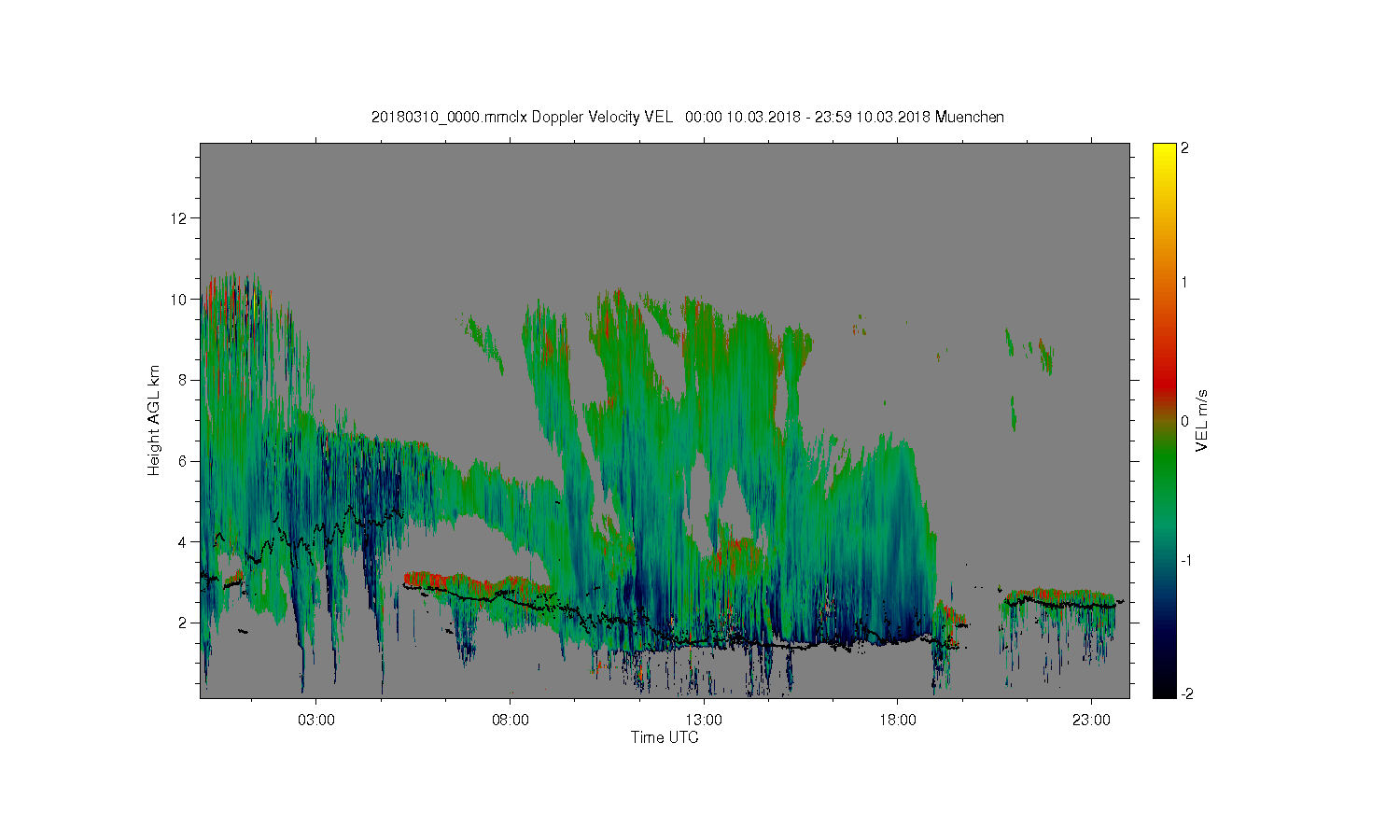Click the height axis tick label 12

[x=179, y=218]
